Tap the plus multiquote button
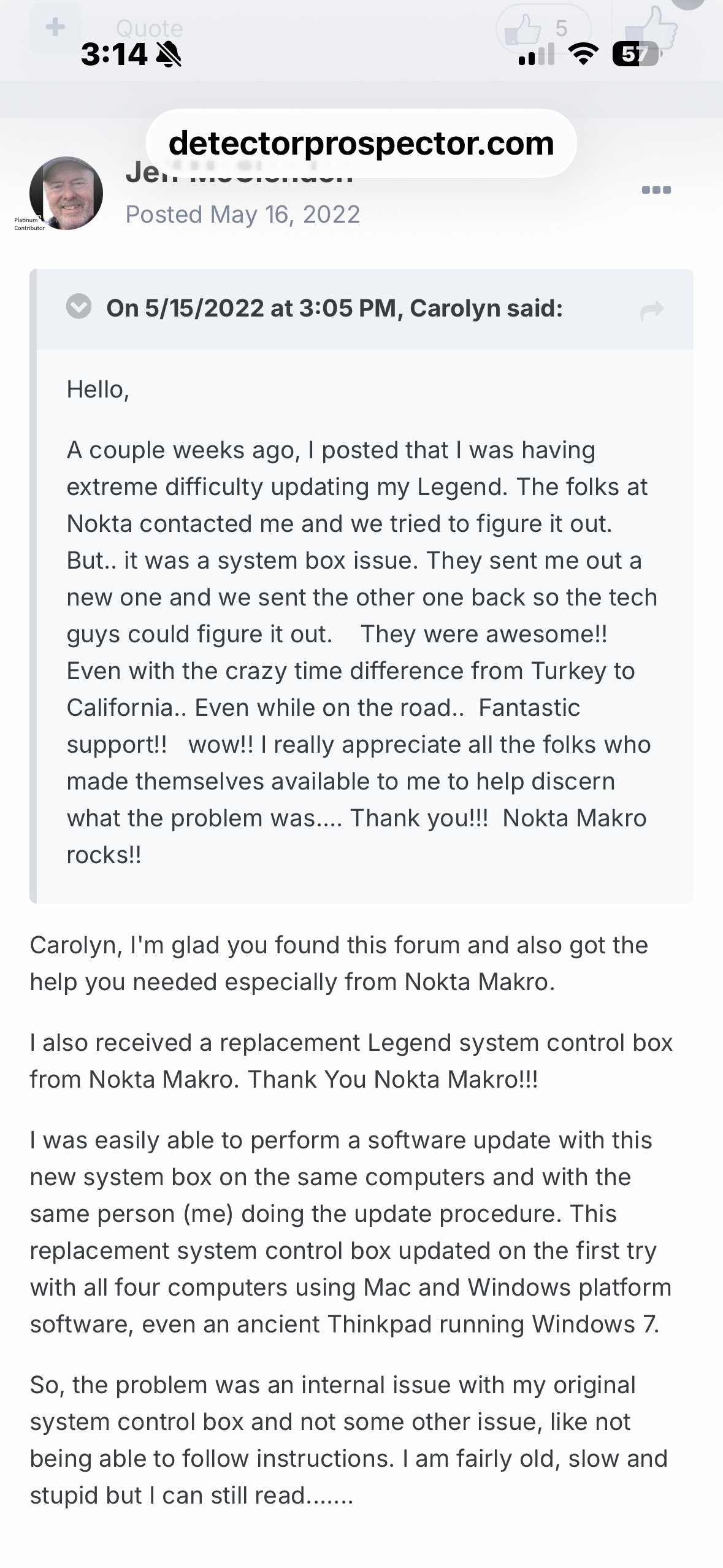 point(55,28)
